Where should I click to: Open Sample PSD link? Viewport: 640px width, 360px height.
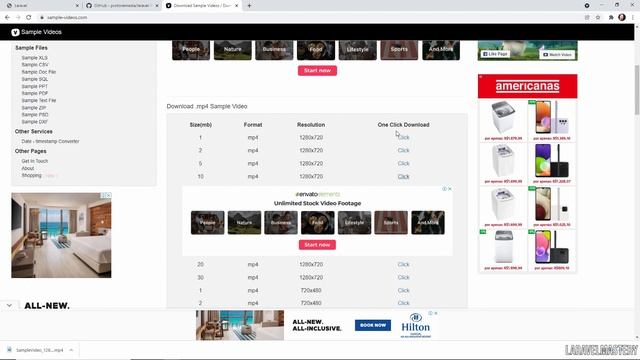(x=35, y=115)
